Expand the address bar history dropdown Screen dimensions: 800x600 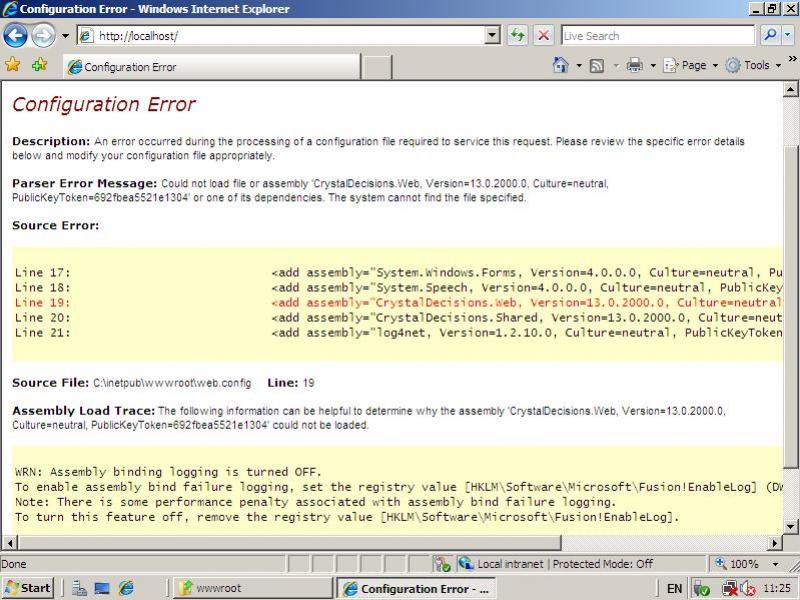(x=492, y=35)
